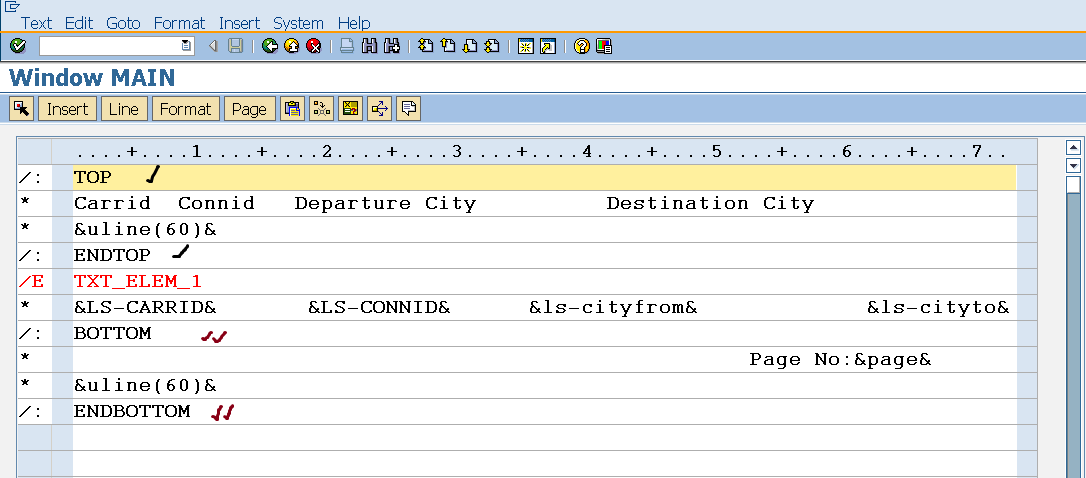Open the Edit menu
The width and height of the screenshot is (1086, 478).
pyautogui.click(x=79, y=23)
